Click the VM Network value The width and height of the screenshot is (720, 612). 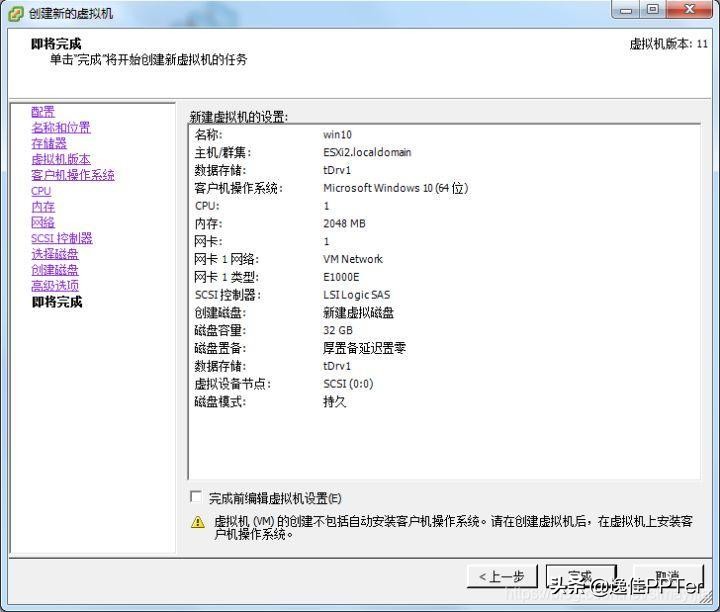point(353,259)
